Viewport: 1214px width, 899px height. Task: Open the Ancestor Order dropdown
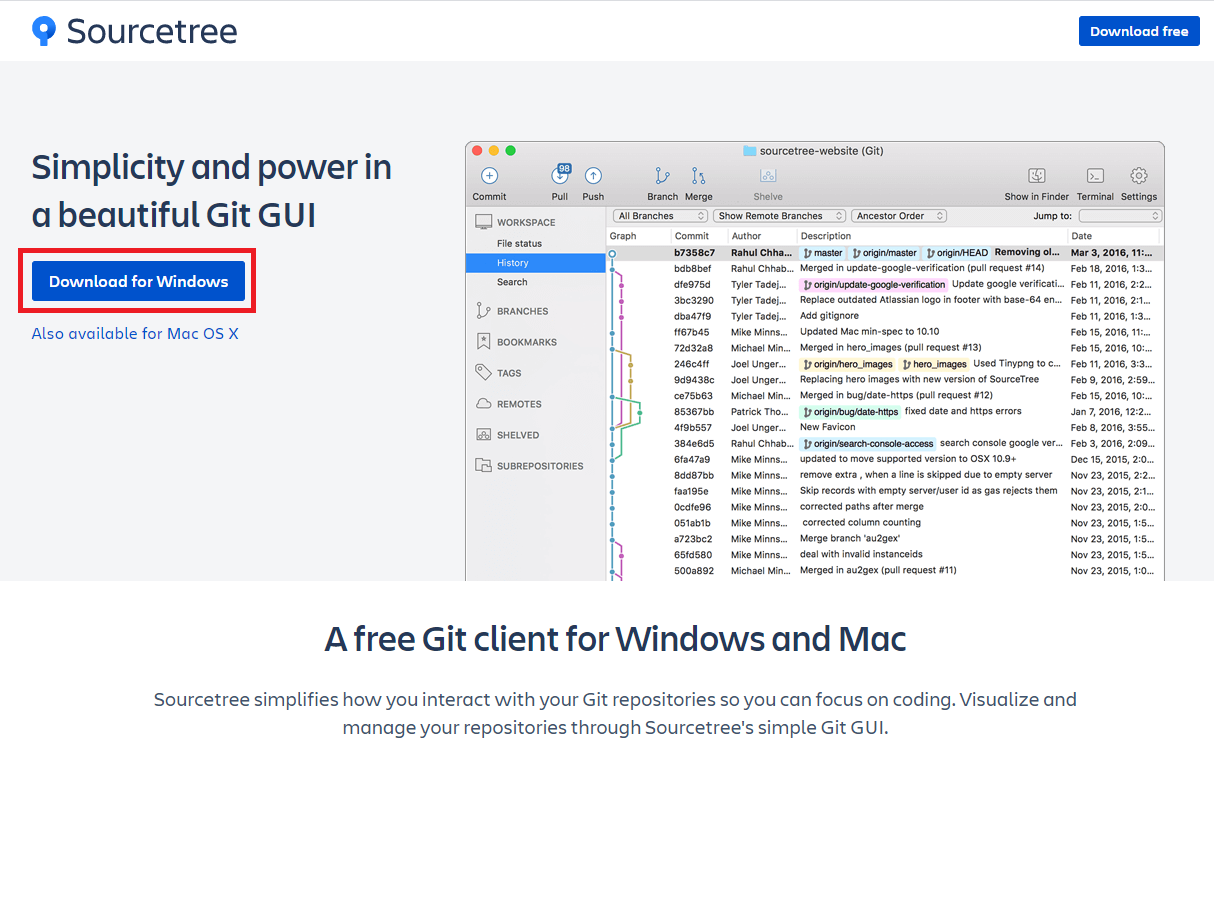[899, 216]
